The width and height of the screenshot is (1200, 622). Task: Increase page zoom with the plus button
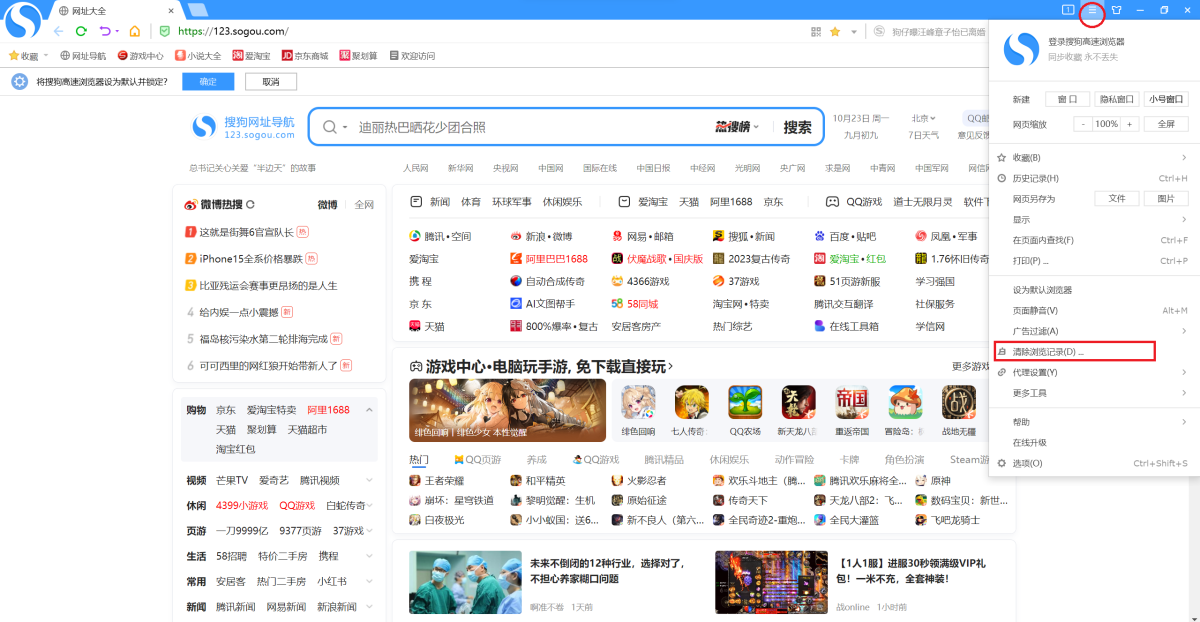click(1130, 124)
